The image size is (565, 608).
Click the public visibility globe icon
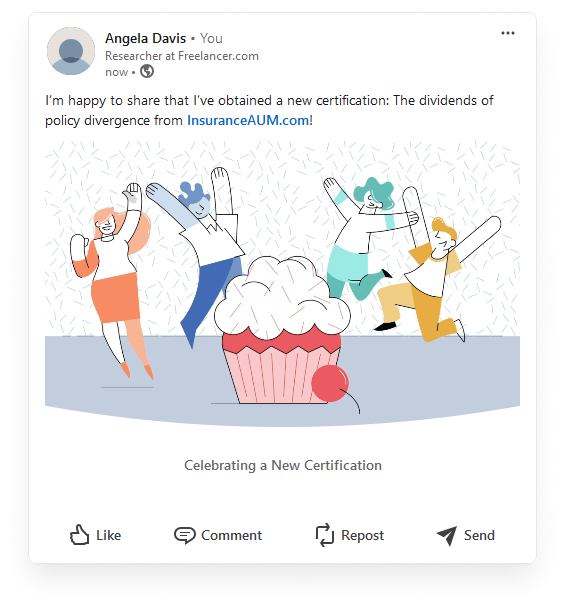click(147, 71)
